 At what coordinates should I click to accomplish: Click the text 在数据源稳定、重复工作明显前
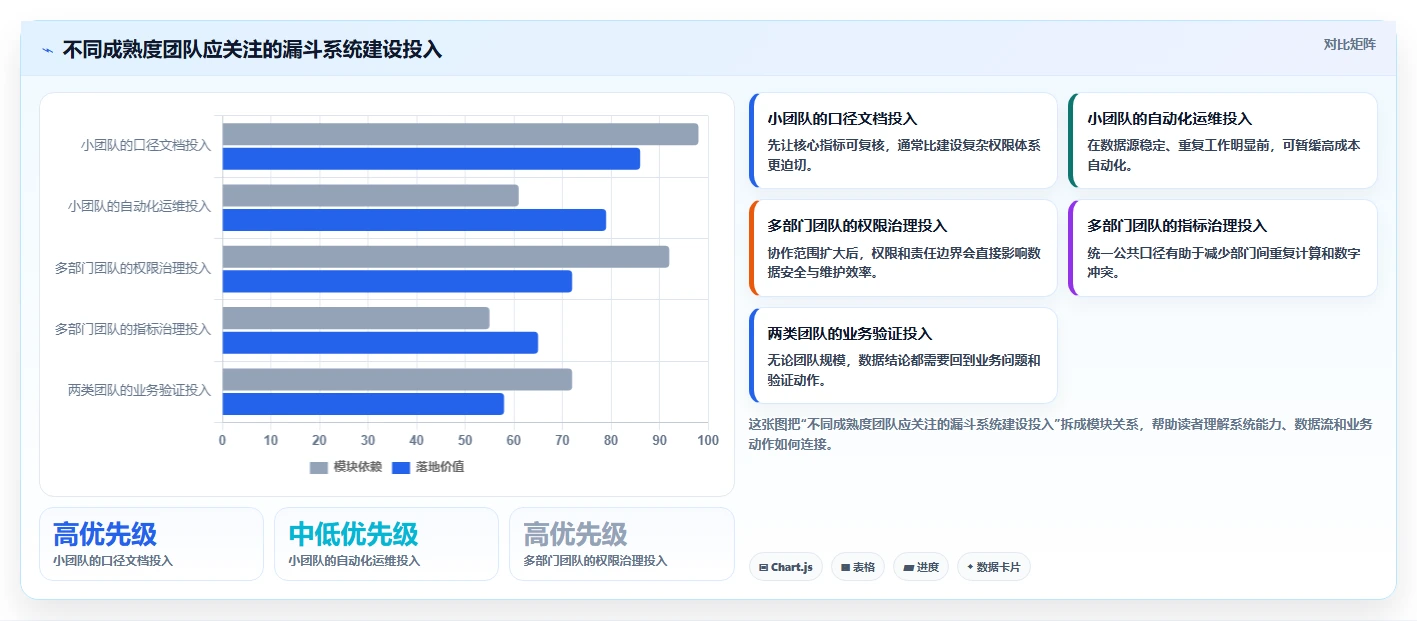1181,145
